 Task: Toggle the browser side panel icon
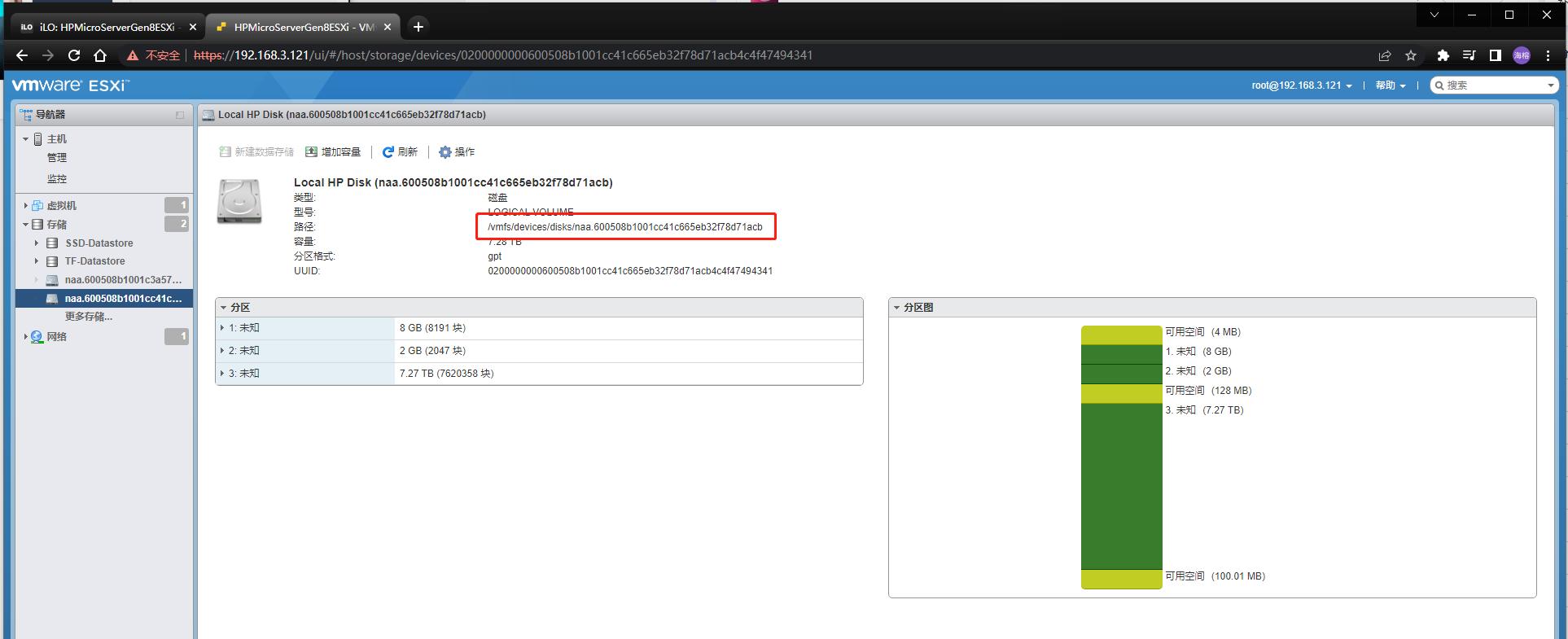[1495, 55]
